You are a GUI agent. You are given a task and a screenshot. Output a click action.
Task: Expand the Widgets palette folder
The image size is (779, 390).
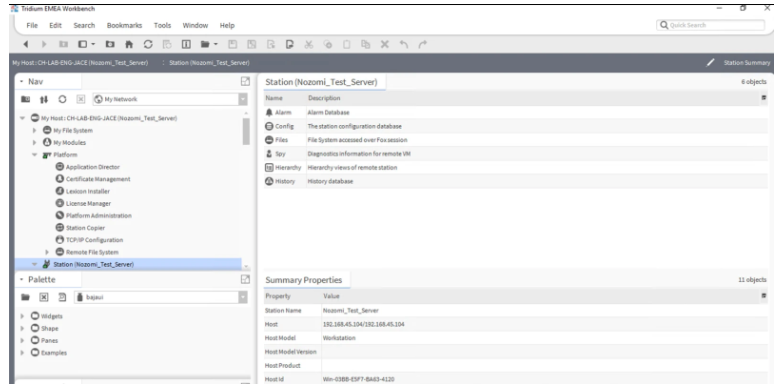[22, 316]
